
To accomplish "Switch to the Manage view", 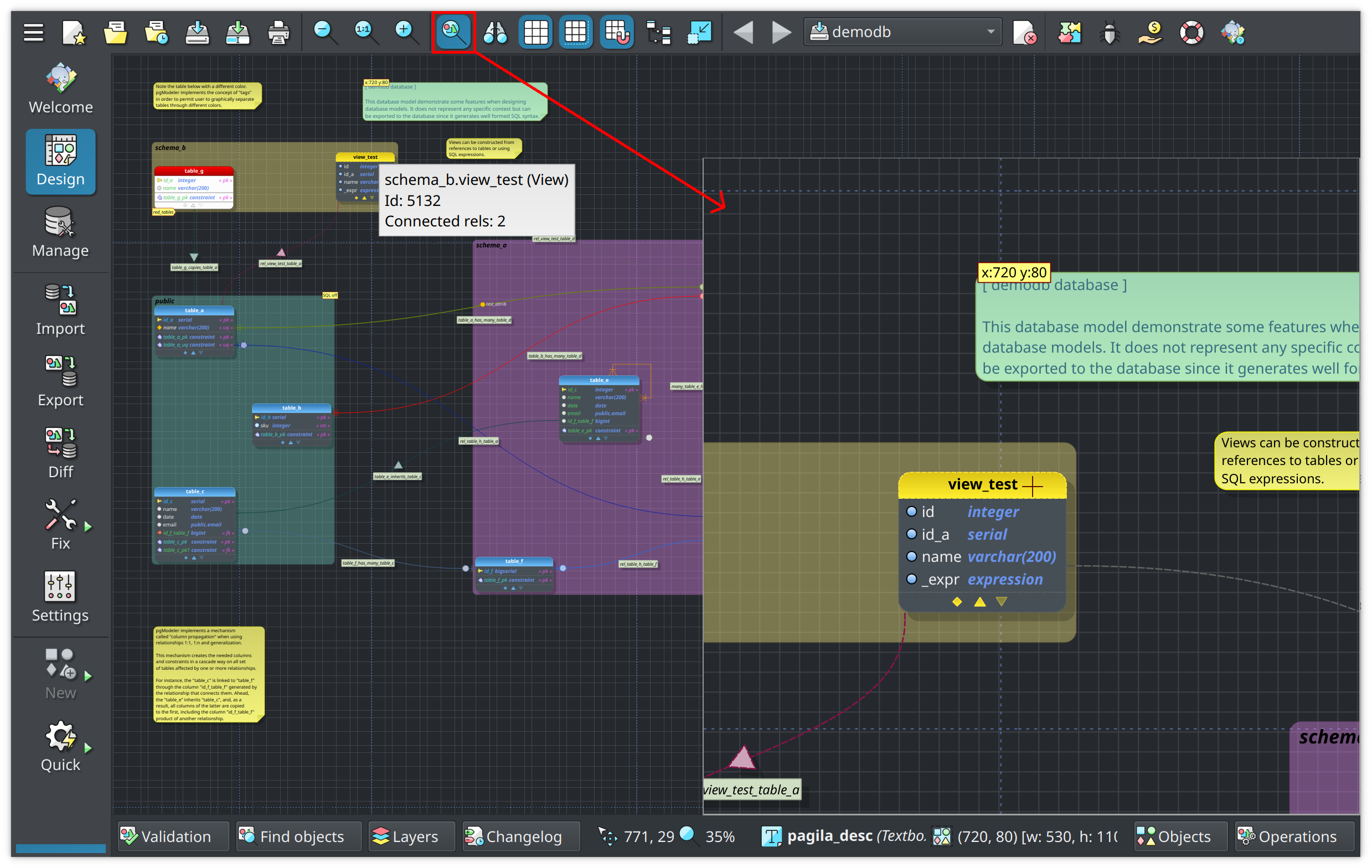I will click(60, 232).
